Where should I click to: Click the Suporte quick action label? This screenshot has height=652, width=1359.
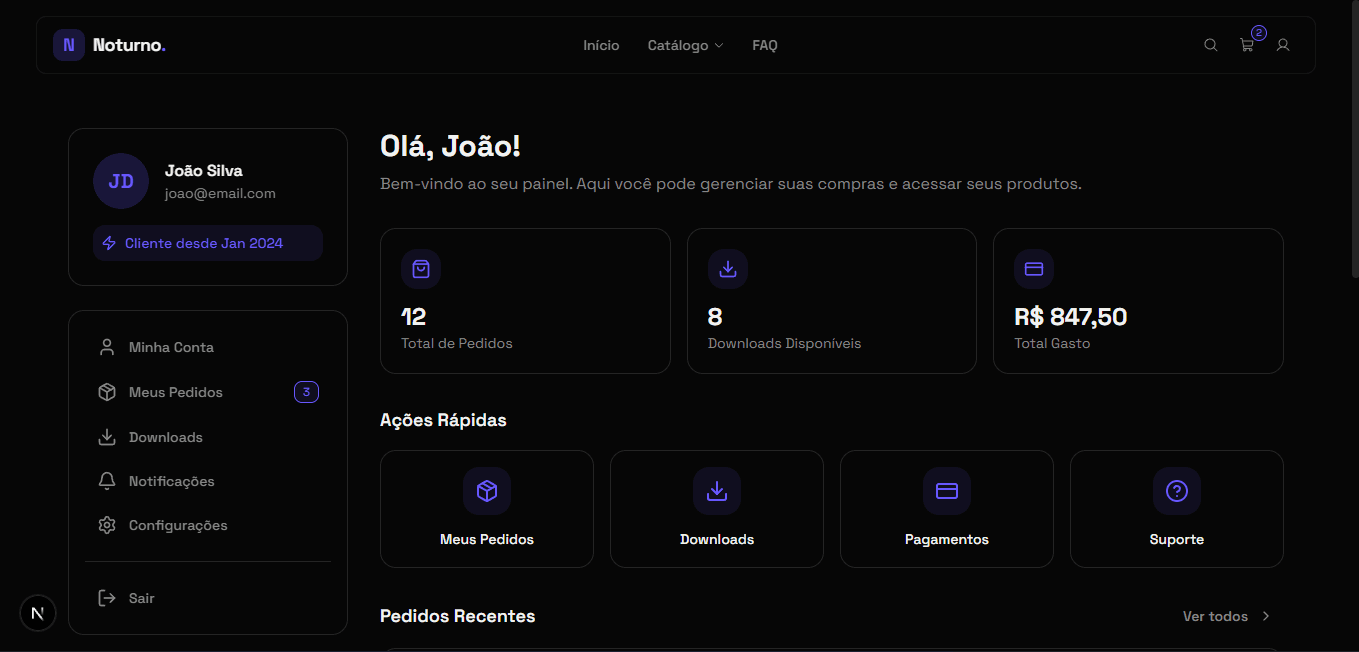(1177, 539)
